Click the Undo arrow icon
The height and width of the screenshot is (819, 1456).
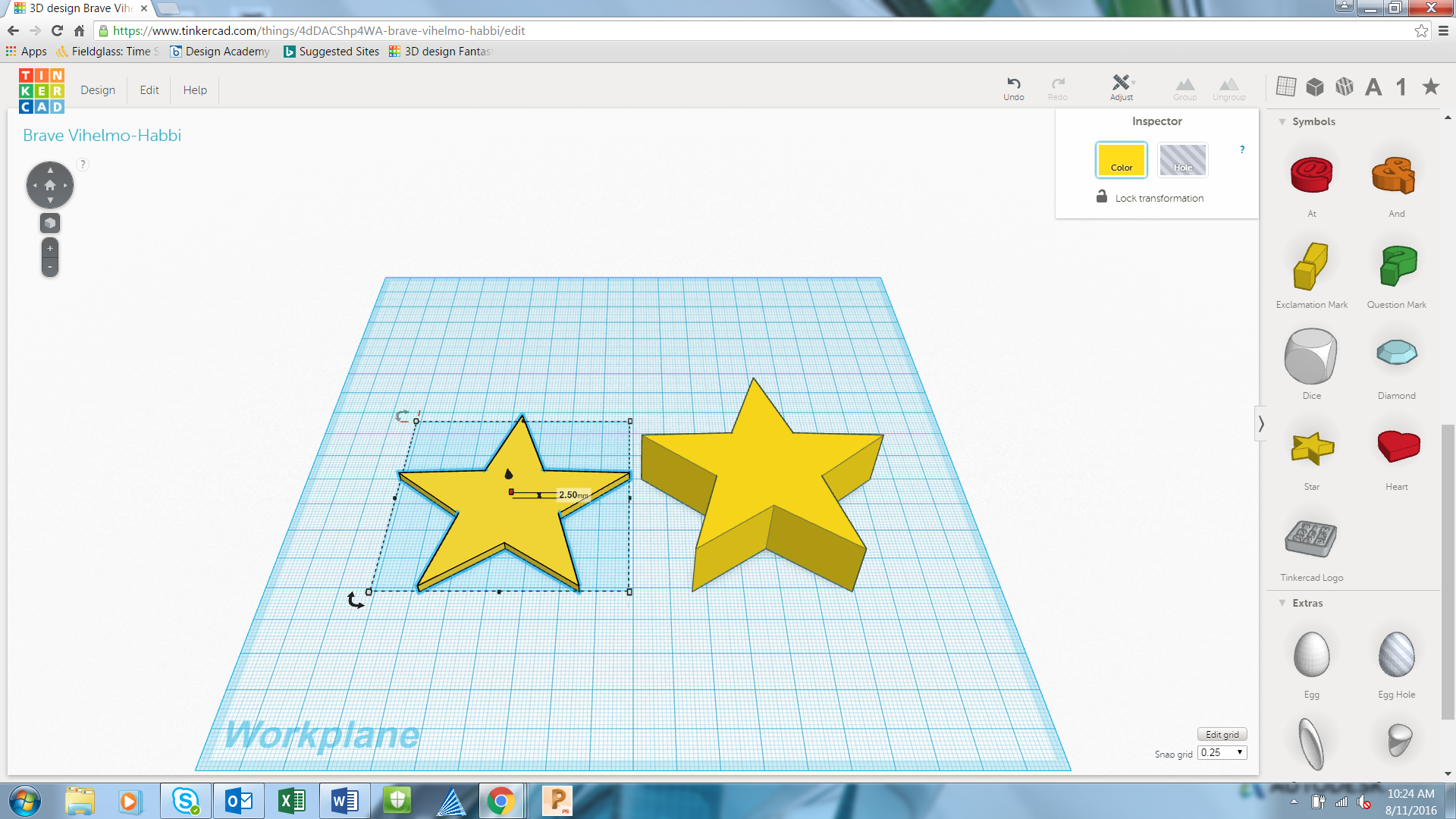1013,83
